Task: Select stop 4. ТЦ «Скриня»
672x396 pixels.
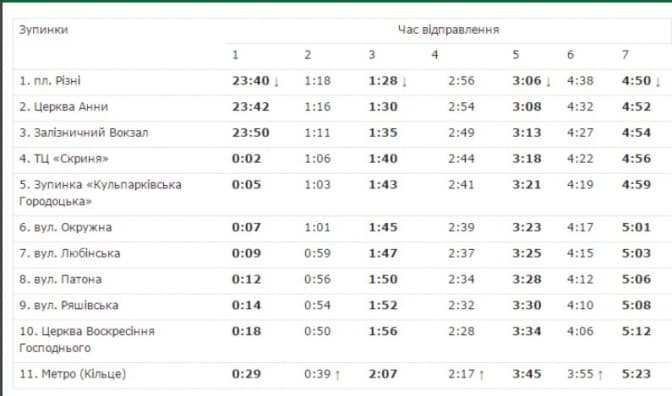Action: (64, 159)
